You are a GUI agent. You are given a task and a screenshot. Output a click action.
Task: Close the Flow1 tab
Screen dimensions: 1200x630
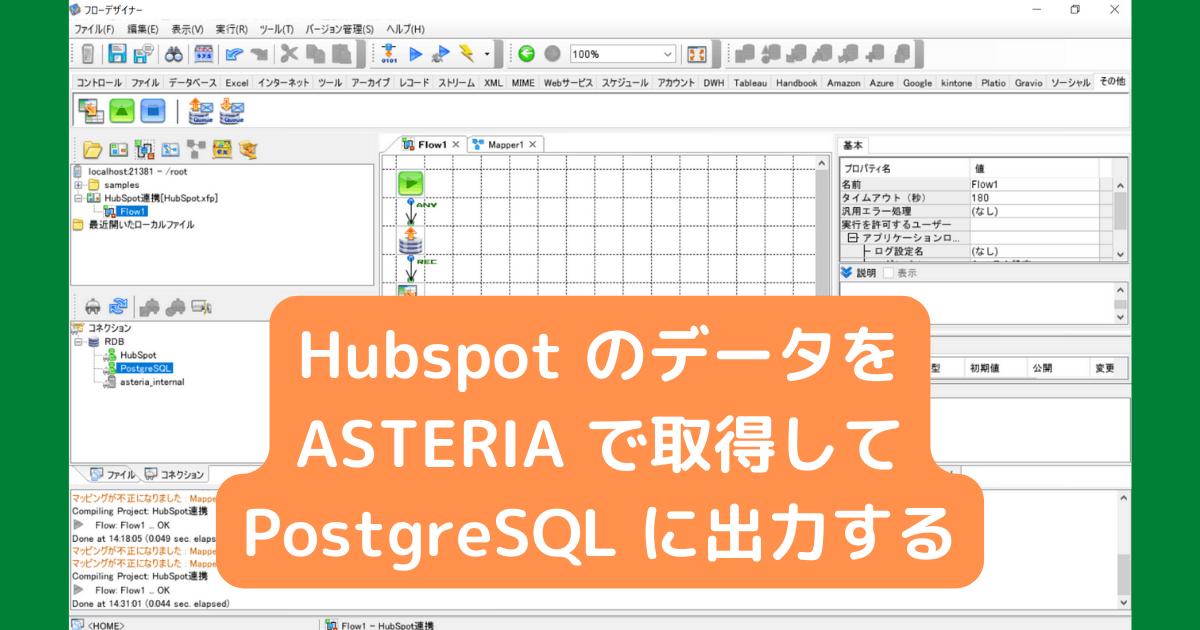(x=456, y=145)
